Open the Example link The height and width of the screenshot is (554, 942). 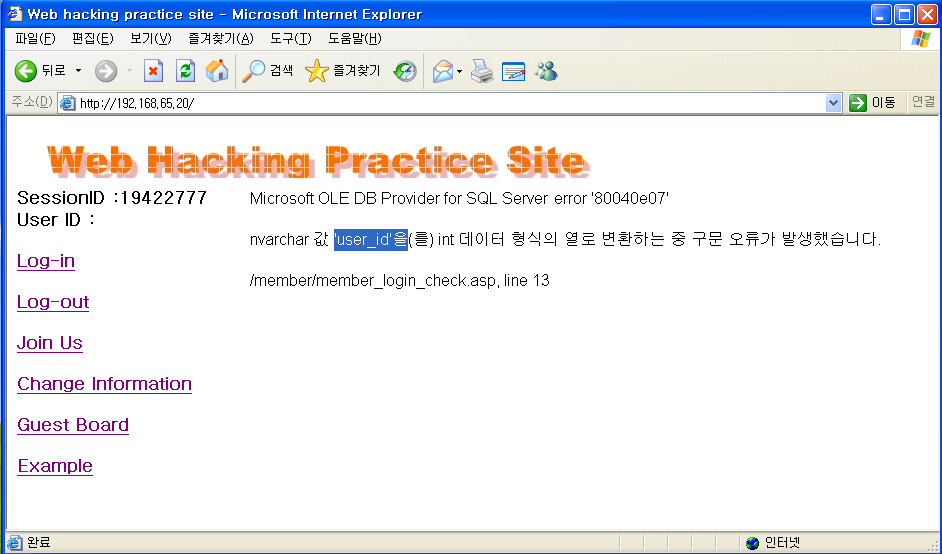tap(55, 466)
